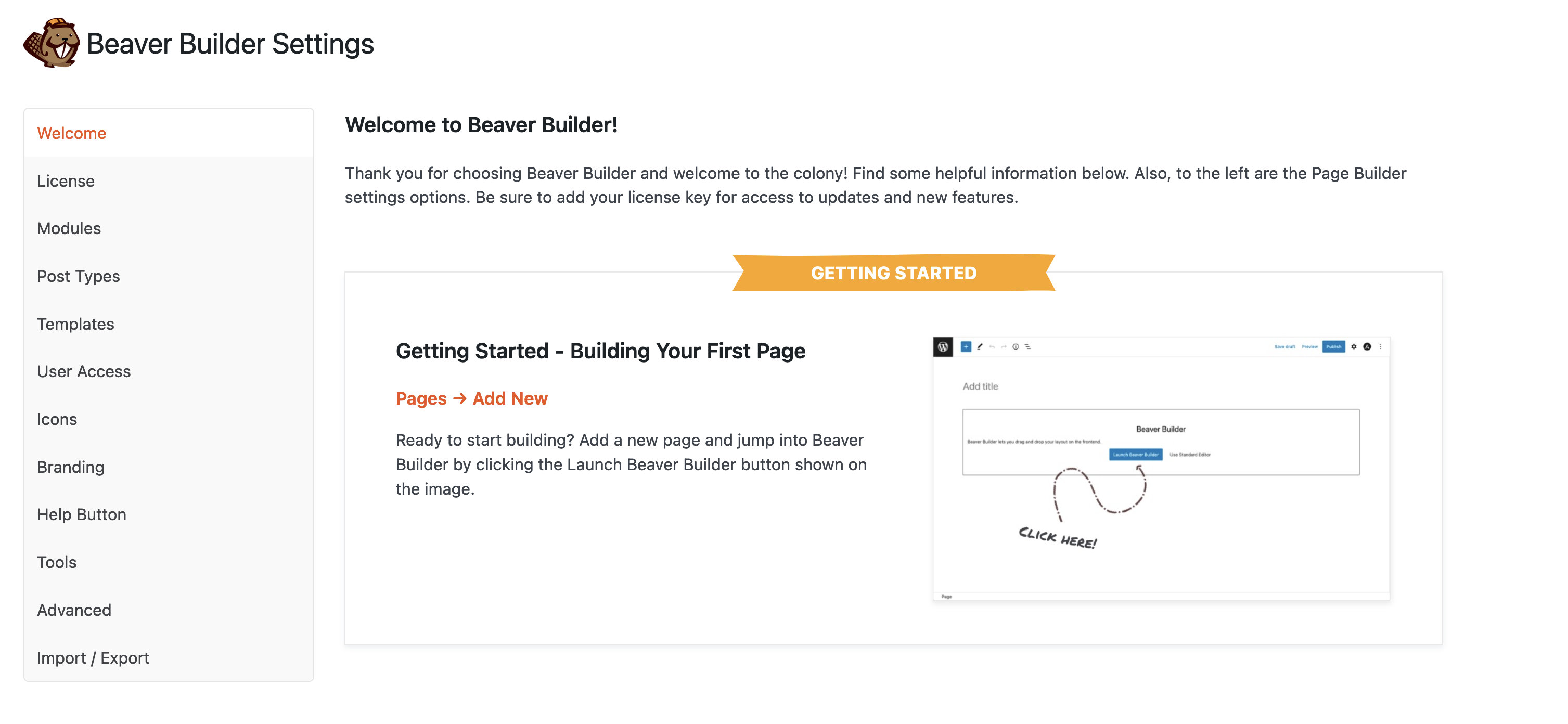
Task: Click the list view outline icon
Action: pyautogui.click(x=1027, y=347)
